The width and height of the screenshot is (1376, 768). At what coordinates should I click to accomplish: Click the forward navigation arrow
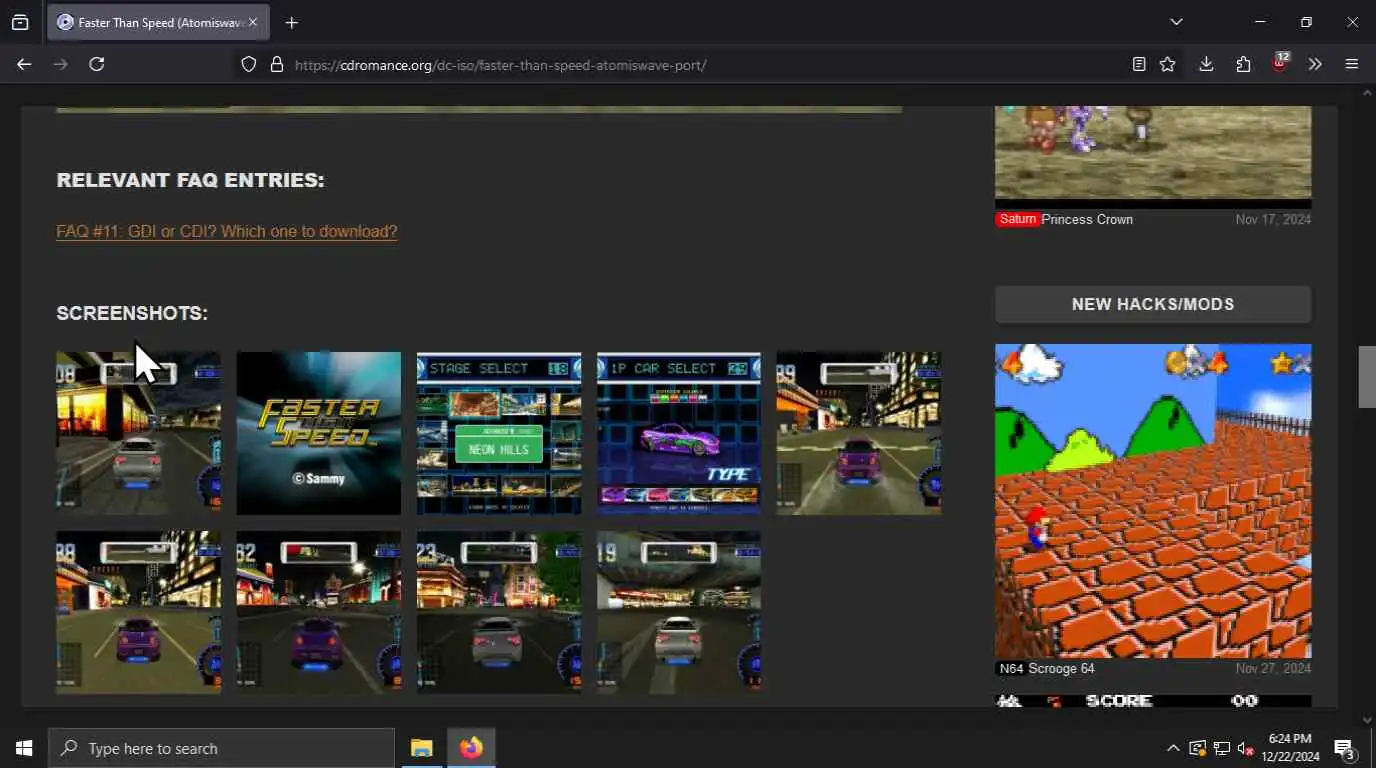click(60, 64)
